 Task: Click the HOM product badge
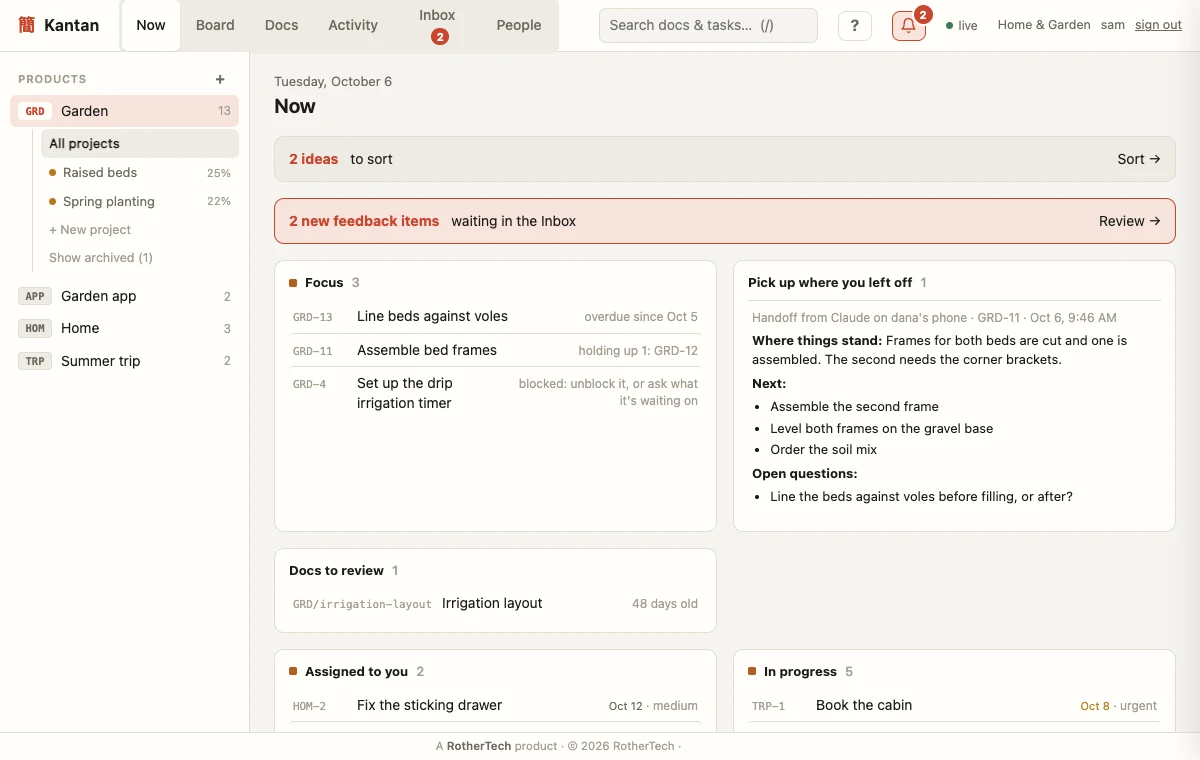[x=35, y=328]
